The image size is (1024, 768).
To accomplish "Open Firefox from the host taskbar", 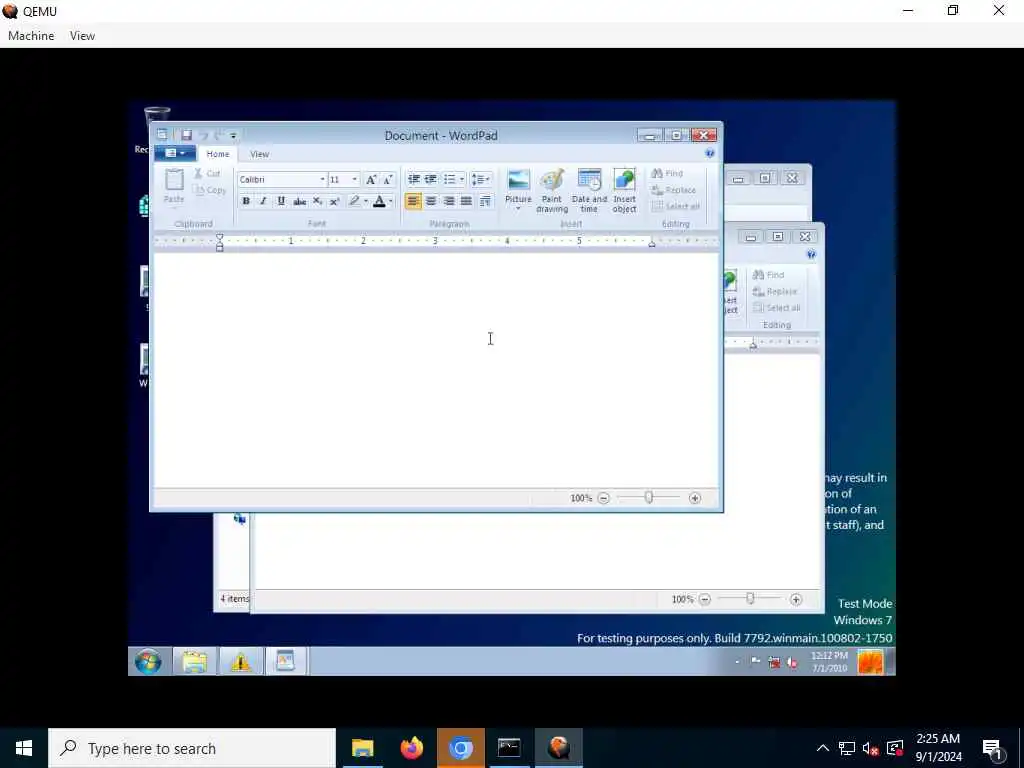I will tap(411, 748).
